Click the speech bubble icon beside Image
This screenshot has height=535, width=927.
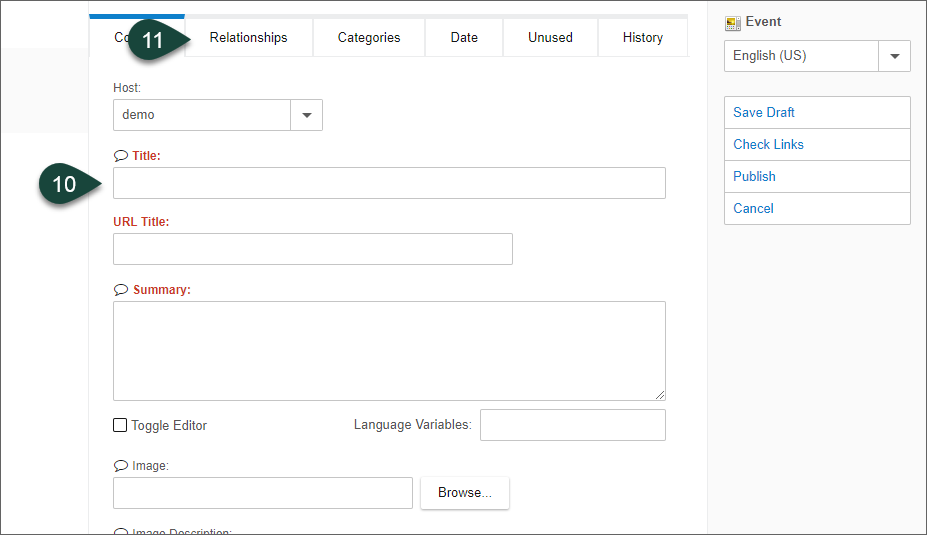121,466
